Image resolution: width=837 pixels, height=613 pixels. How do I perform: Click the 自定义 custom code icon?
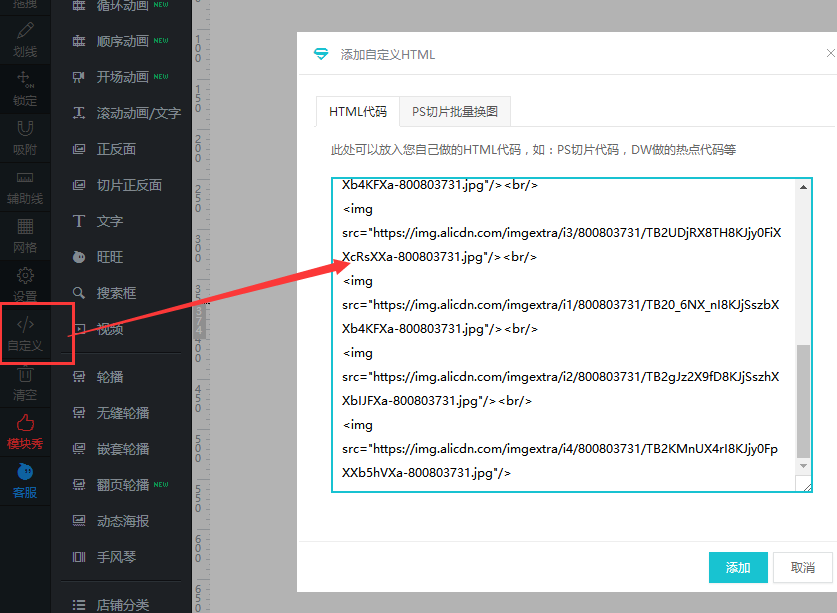pyautogui.click(x=25, y=326)
